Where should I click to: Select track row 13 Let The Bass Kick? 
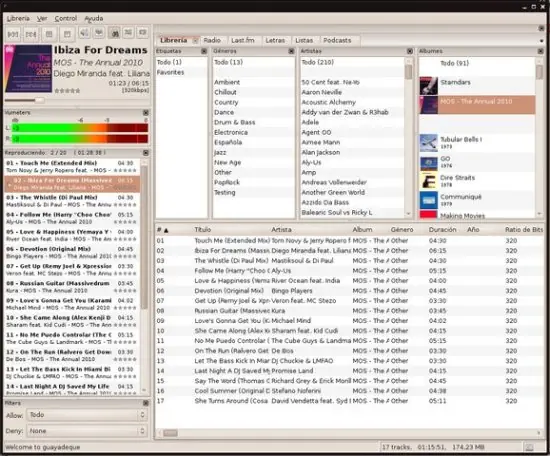tap(349, 361)
